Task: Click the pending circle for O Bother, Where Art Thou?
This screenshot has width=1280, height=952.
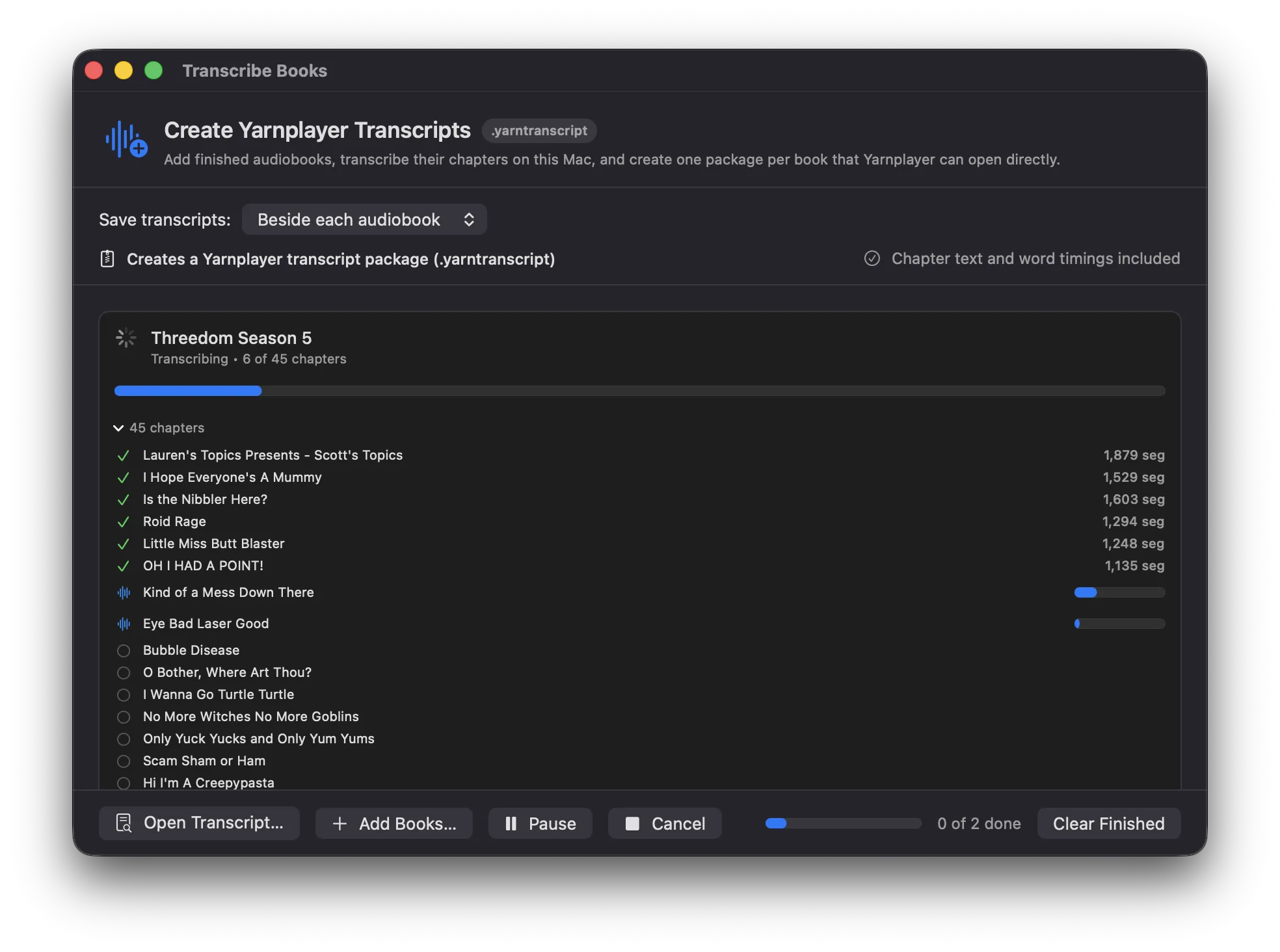Action: click(124, 673)
